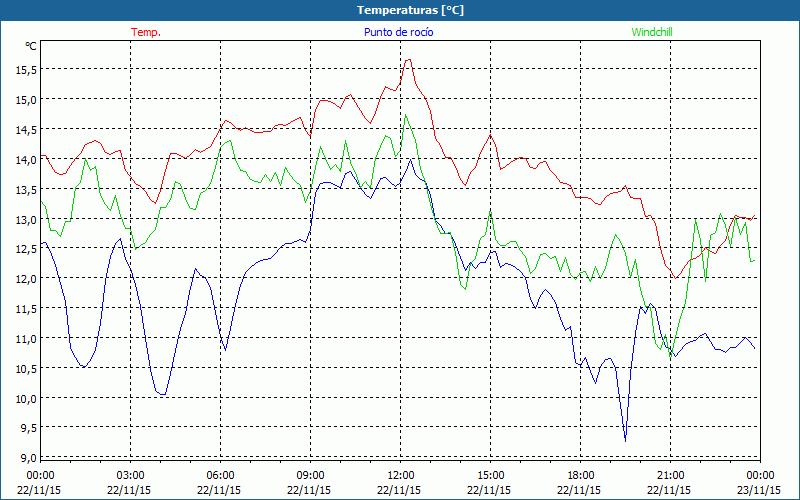
Task: Click the 06:00 time axis label
Action: (x=219, y=476)
